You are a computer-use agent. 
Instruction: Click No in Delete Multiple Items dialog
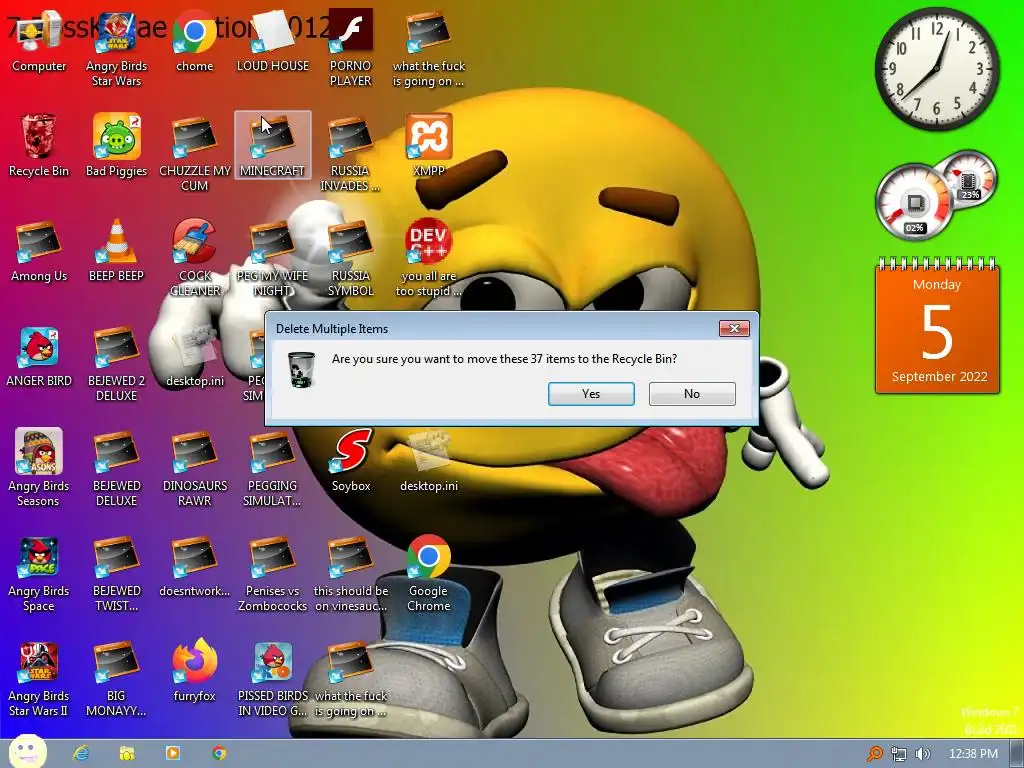pyautogui.click(x=692, y=394)
